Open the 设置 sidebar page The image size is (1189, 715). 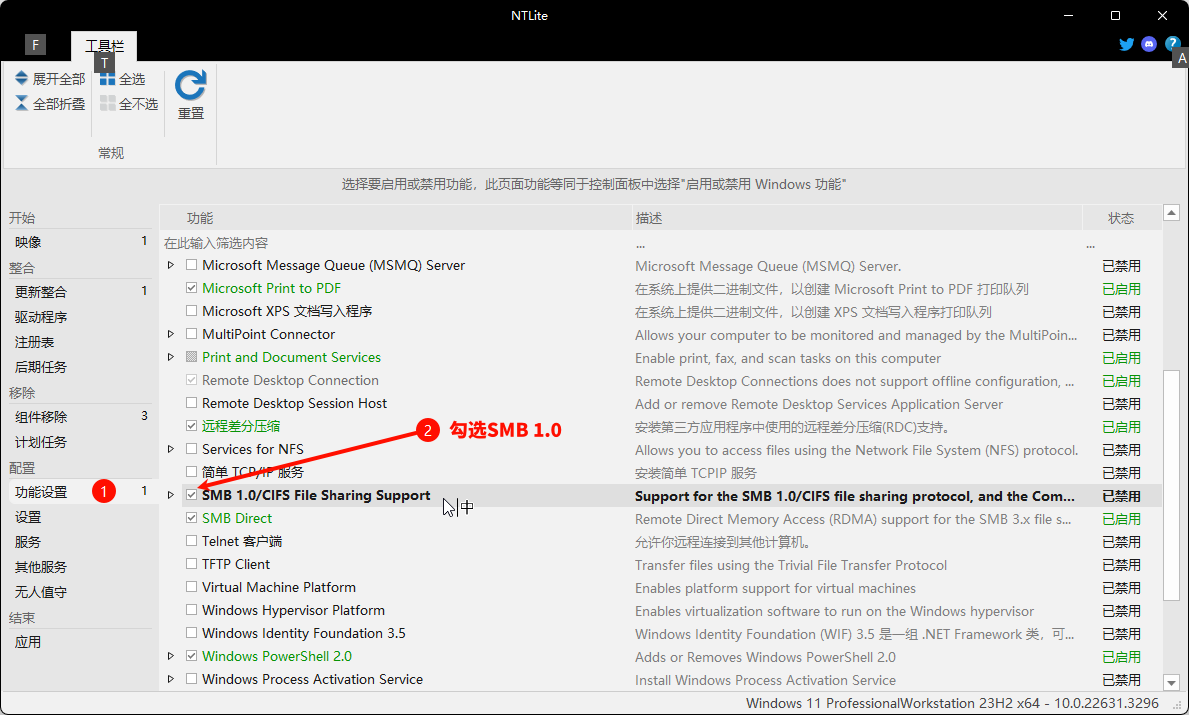80,517
